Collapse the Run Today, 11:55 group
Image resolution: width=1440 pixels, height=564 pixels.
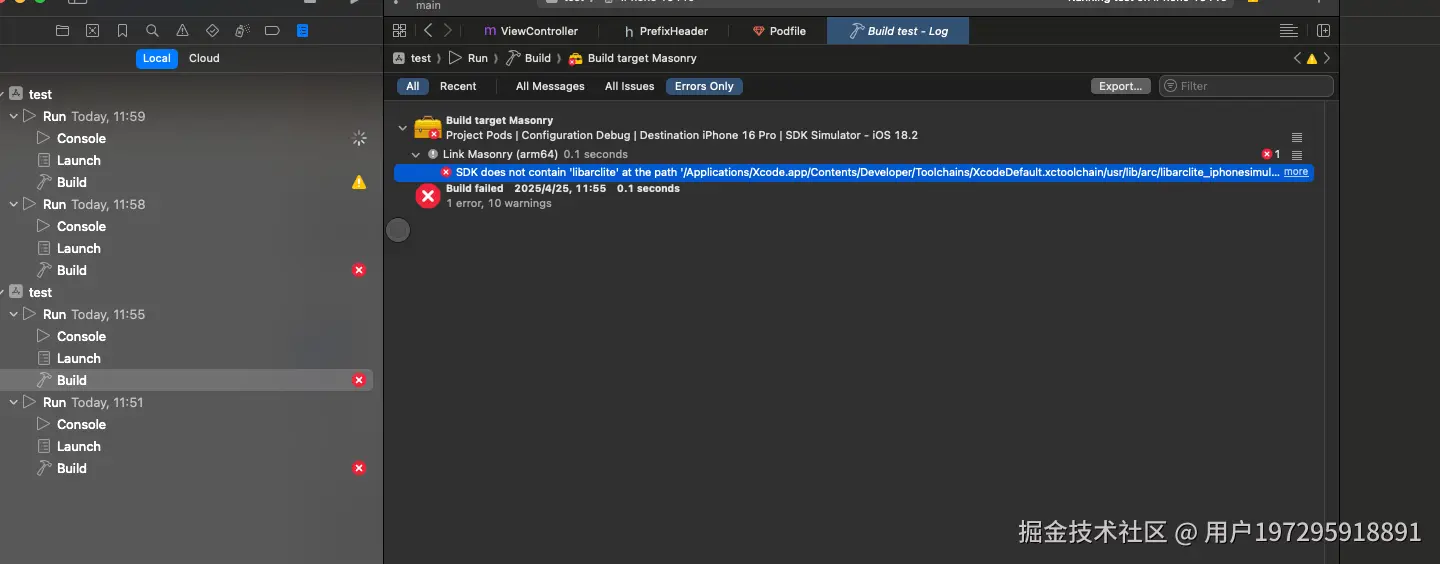point(14,314)
